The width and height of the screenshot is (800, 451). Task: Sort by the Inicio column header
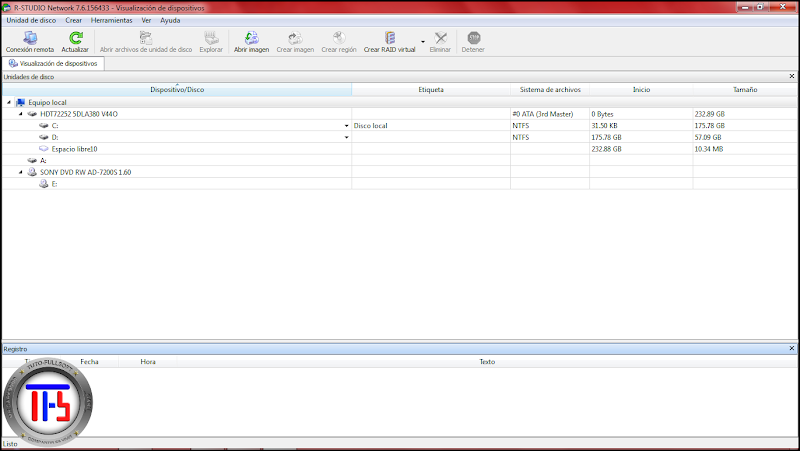641,90
